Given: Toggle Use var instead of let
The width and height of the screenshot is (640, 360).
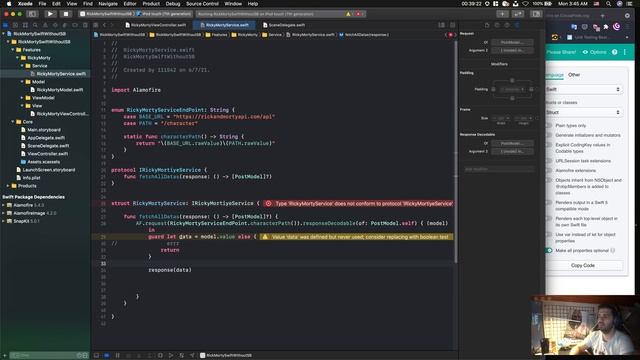Looking at the screenshot, I should point(549,234).
